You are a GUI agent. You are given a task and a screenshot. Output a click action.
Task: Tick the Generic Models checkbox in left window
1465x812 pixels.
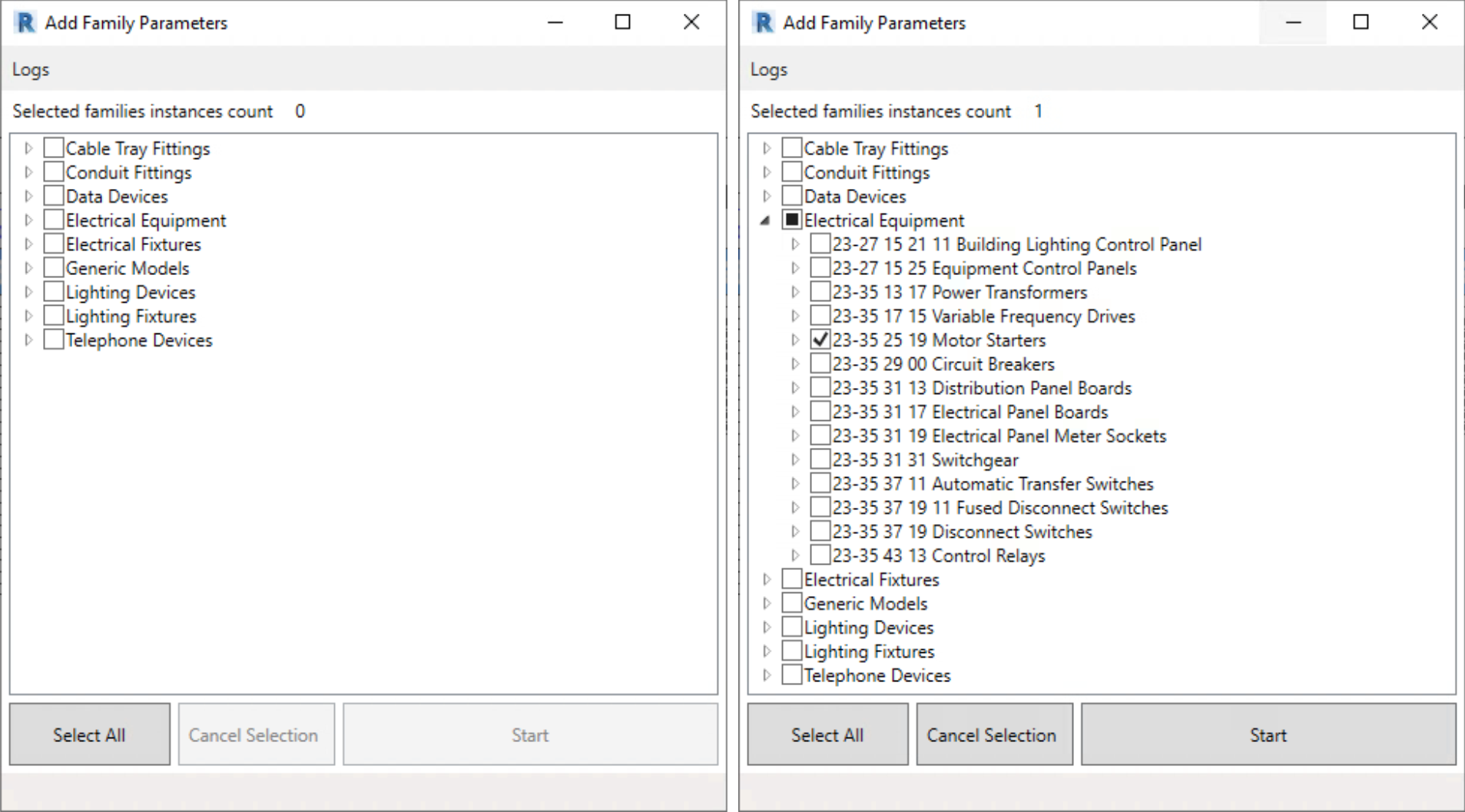54,268
